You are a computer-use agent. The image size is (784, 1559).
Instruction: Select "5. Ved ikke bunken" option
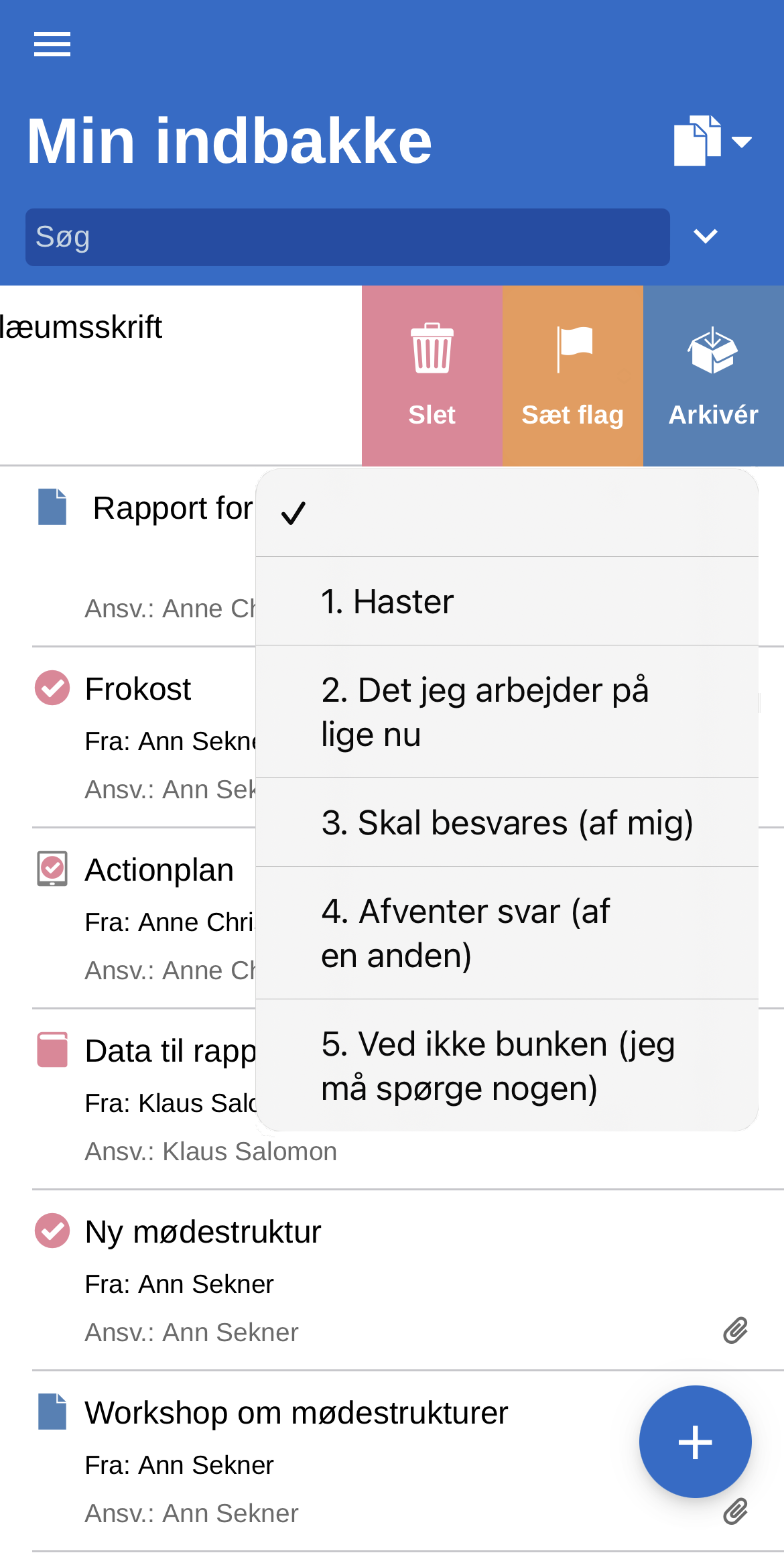(507, 1066)
